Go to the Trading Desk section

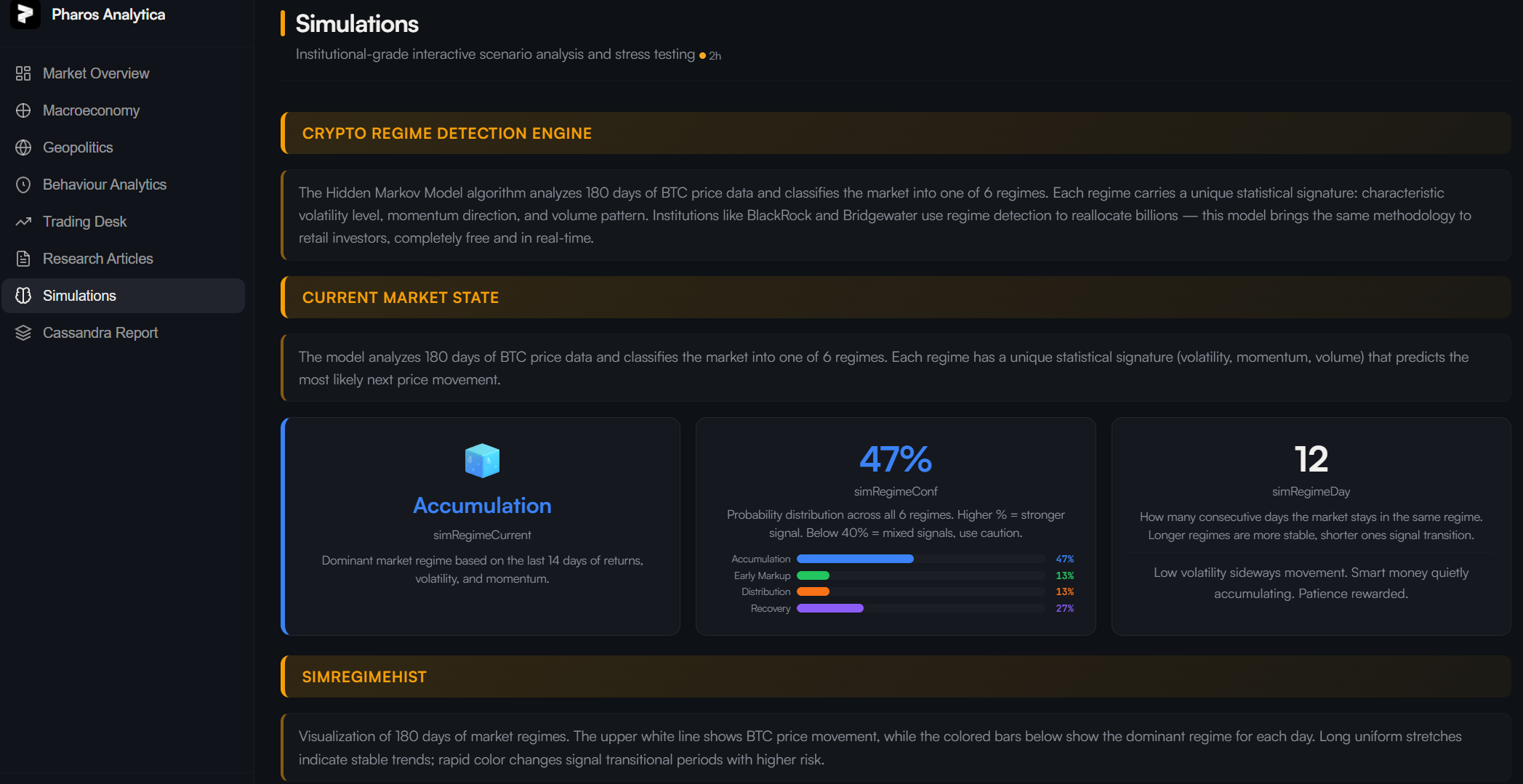[84, 222]
